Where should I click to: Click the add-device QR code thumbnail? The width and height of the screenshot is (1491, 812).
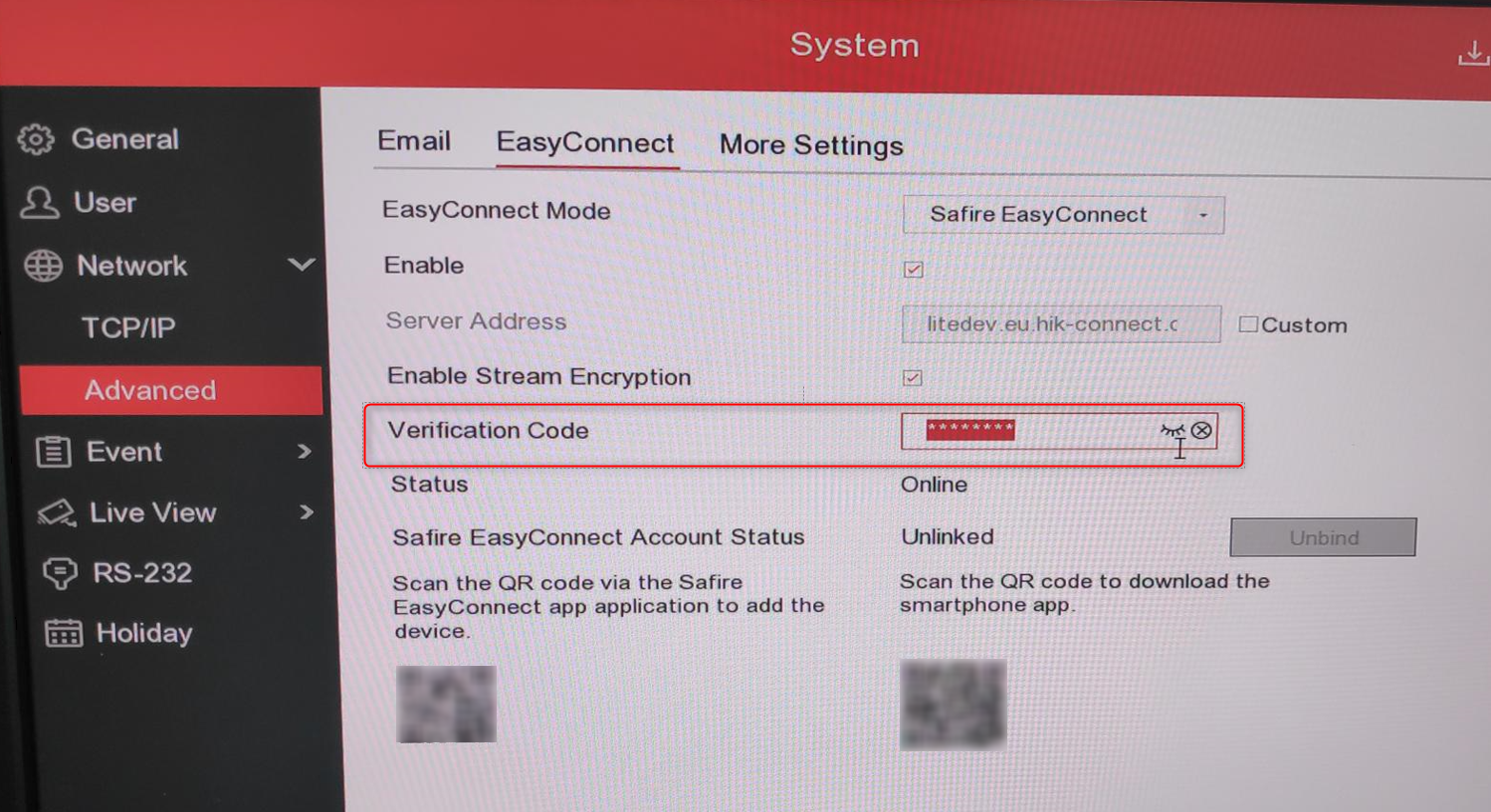tap(446, 705)
